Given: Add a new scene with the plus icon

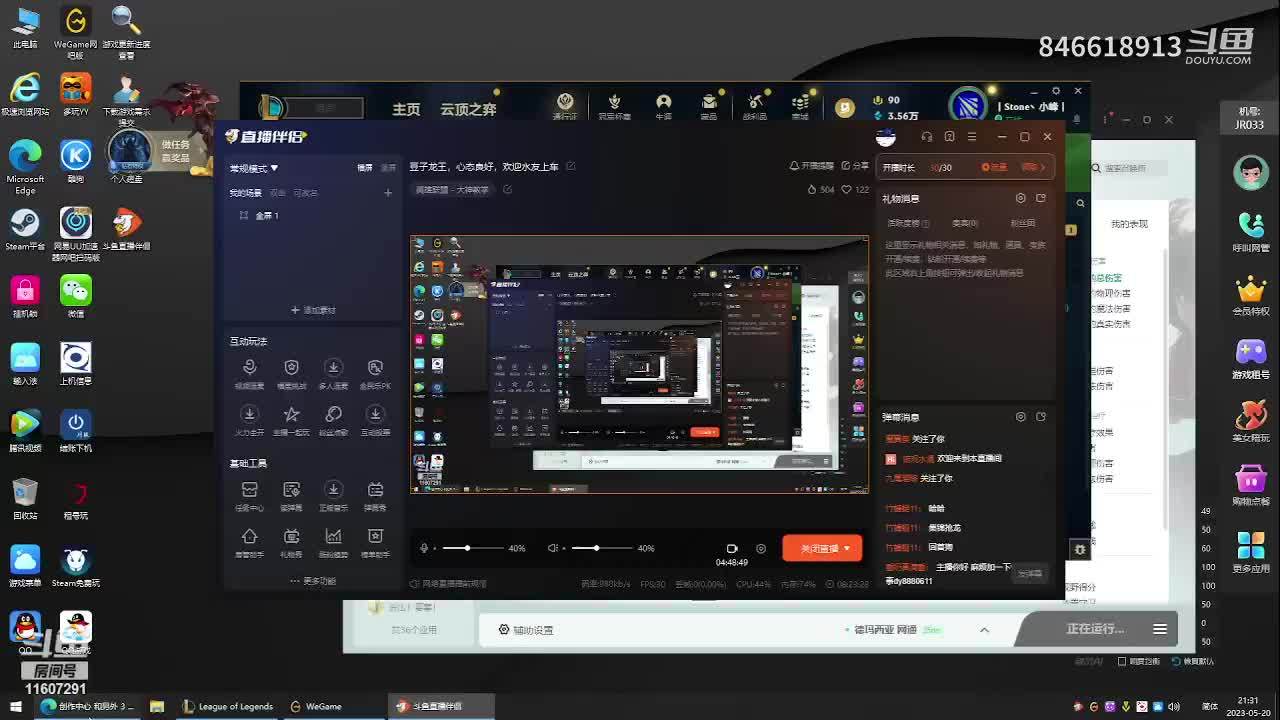Looking at the screenshot, I should [x=388, y=193].
